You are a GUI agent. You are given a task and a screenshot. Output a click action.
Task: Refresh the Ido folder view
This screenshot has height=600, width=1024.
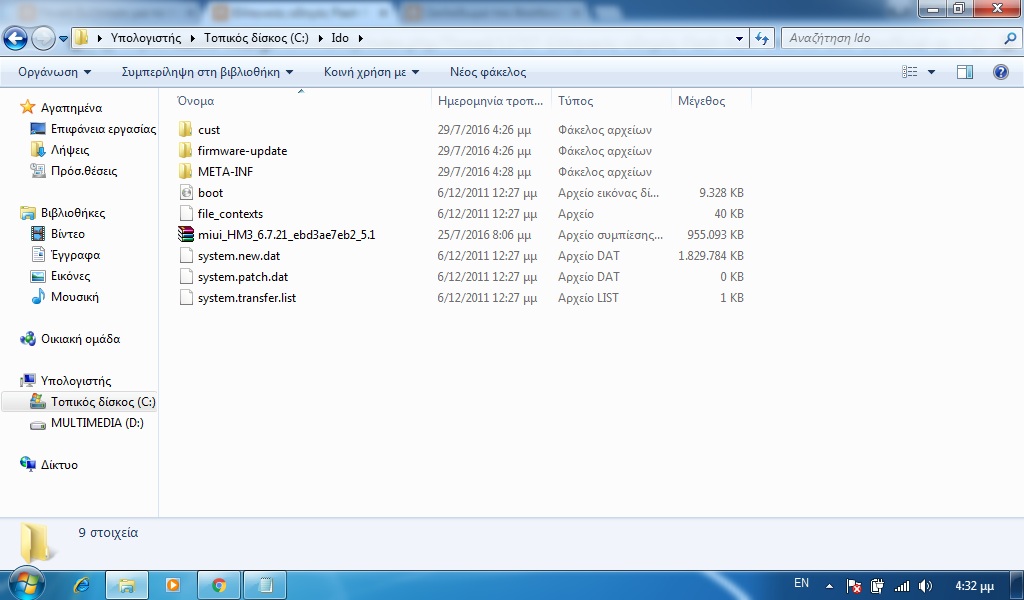point(762,39)
